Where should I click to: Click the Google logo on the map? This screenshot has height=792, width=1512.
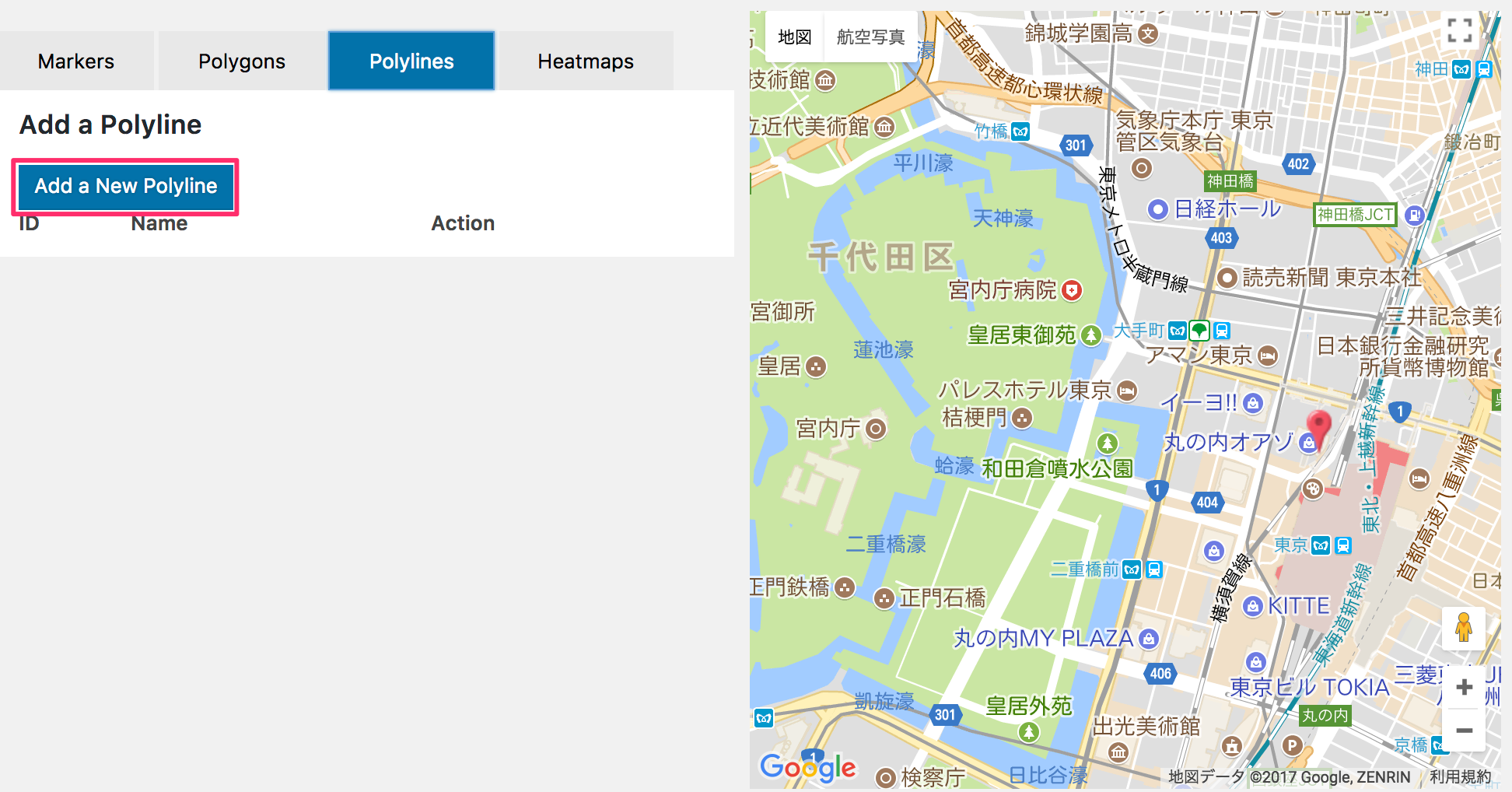click(x=809, y=766)
